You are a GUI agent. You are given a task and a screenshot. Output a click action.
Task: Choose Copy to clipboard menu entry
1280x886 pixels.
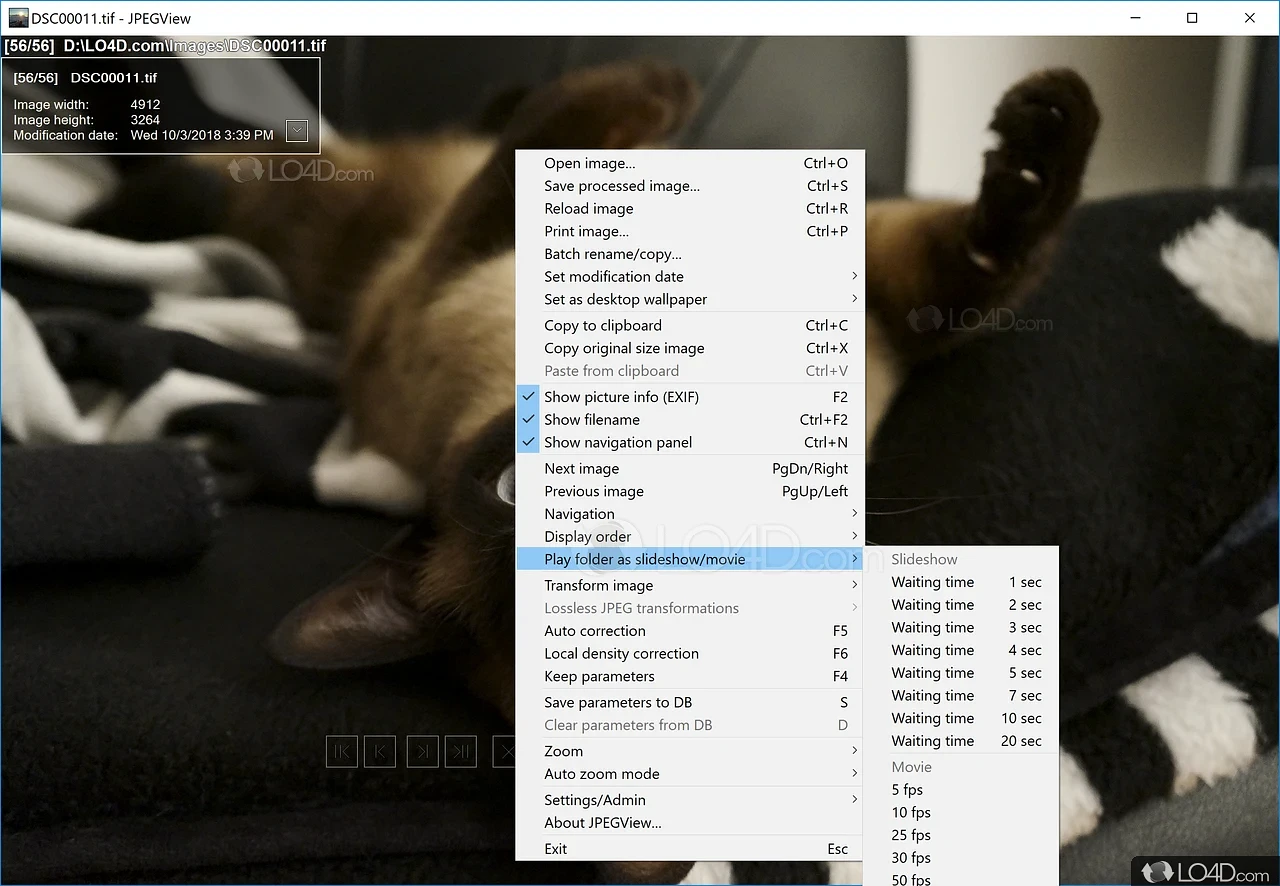(690, 325)
